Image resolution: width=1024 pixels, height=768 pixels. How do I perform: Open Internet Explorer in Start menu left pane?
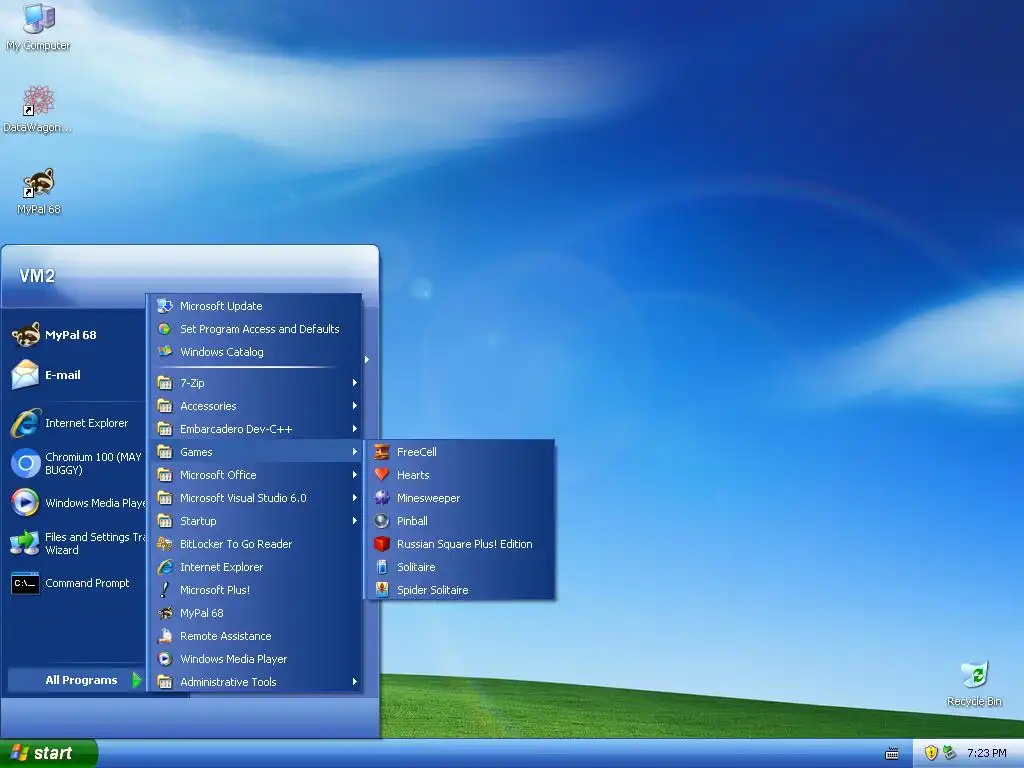tap(75, 423)
